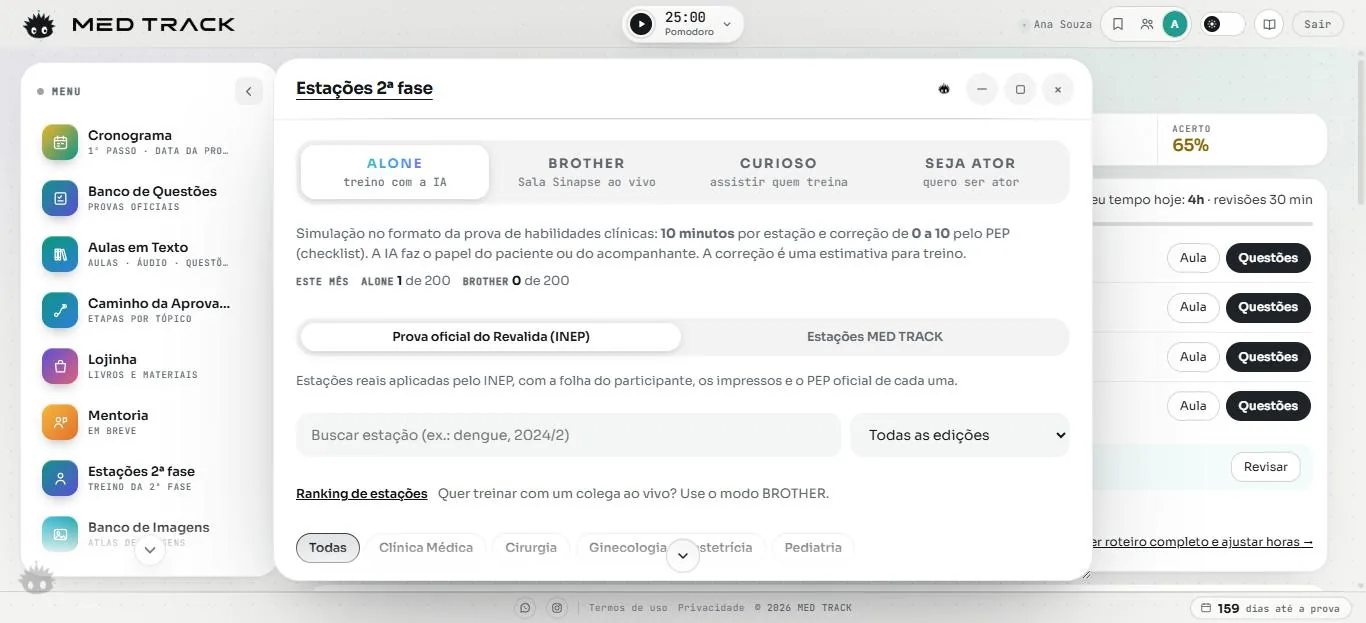This screenshot has width=1366, height=623.
Task: Open Ana Souza's profile avatar
Action: (1175, 24)
